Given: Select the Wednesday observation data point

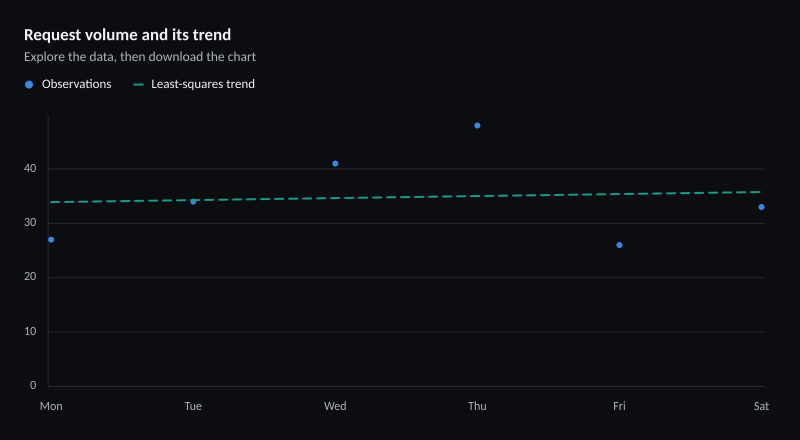Looking at the screenshot, I should (x=335, y=164).
